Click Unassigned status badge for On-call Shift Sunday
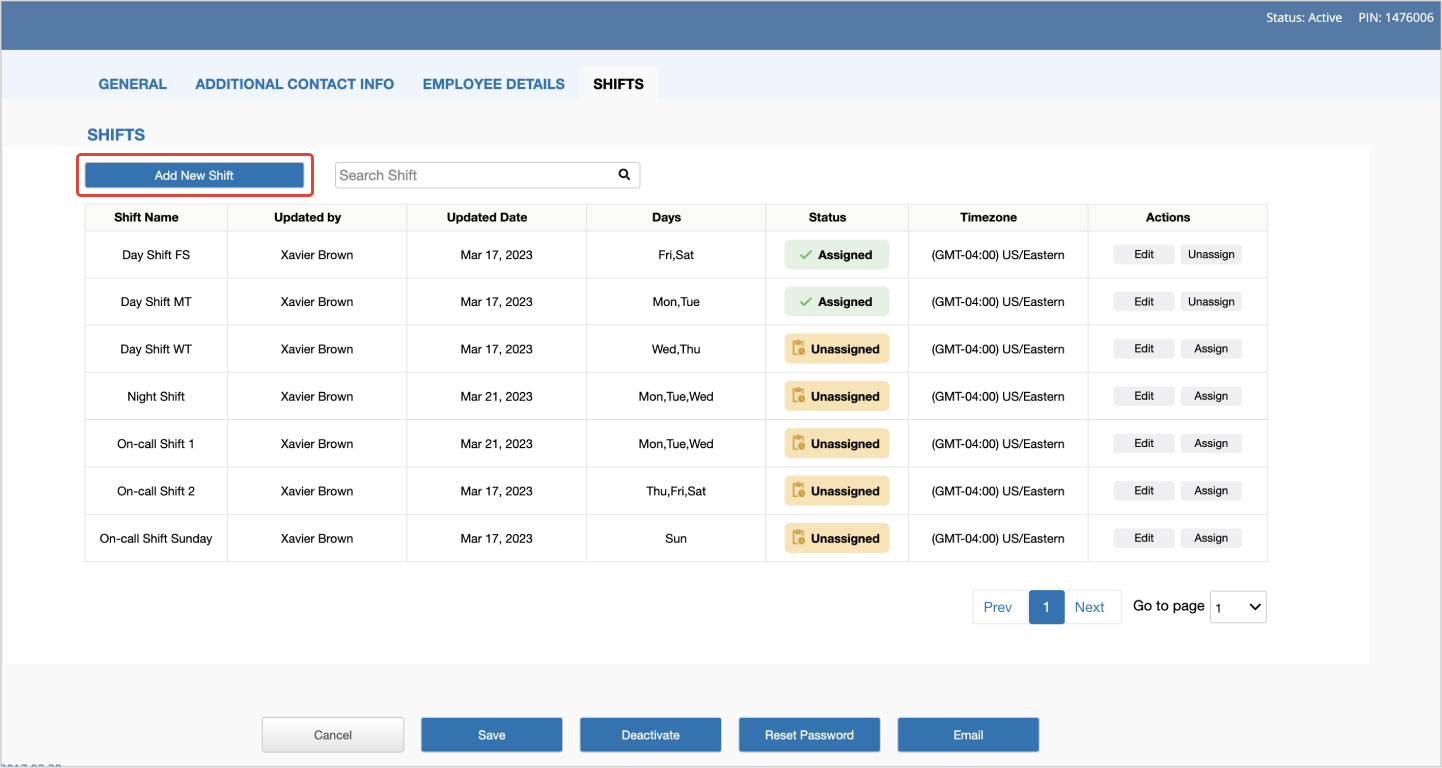The image size is (1442, 768). [x=836, y=539]
